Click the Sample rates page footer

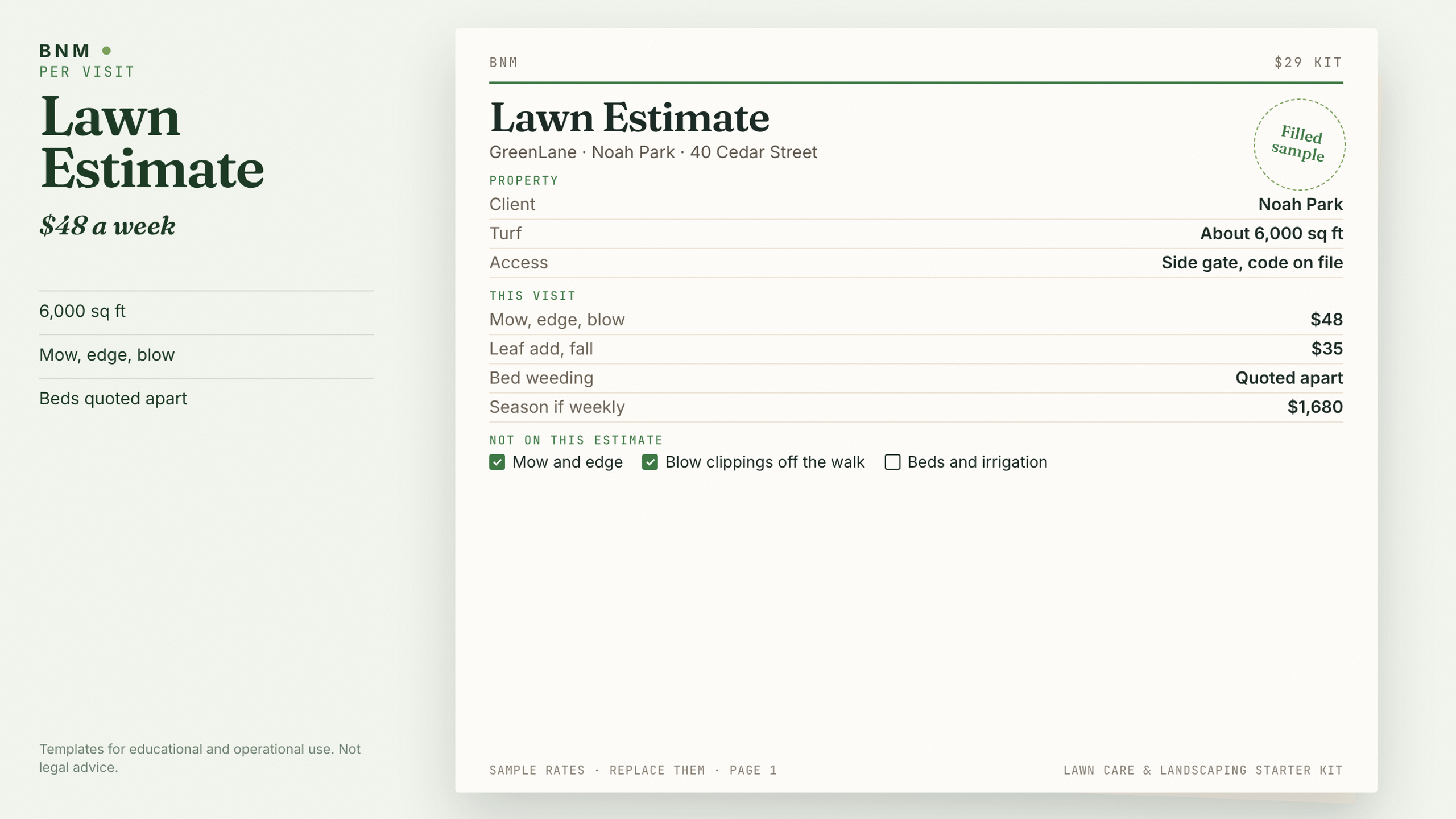pyautogui.click(x=633, y=770)
